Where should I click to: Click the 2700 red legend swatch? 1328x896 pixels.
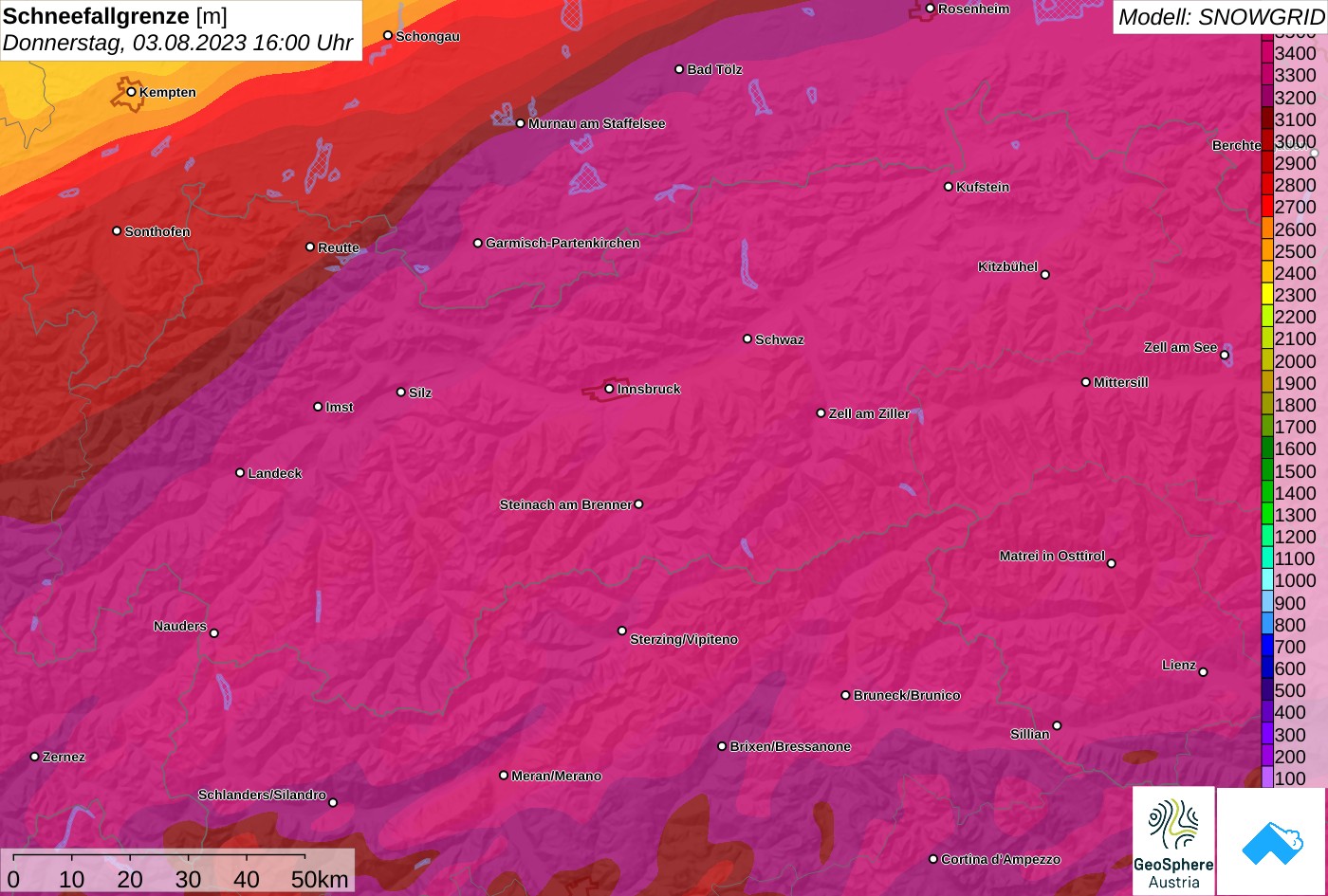tap(1267, 207)
